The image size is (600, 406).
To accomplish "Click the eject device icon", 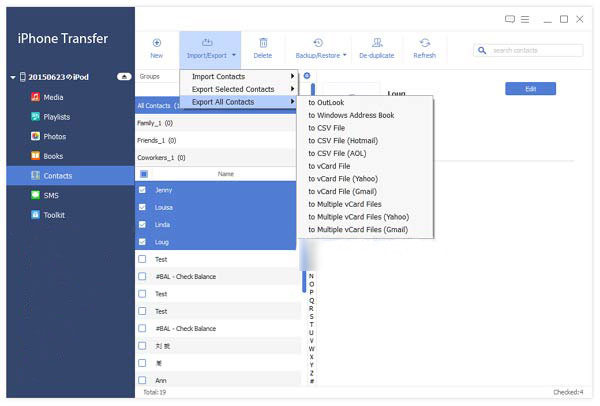I will point(124,77).
